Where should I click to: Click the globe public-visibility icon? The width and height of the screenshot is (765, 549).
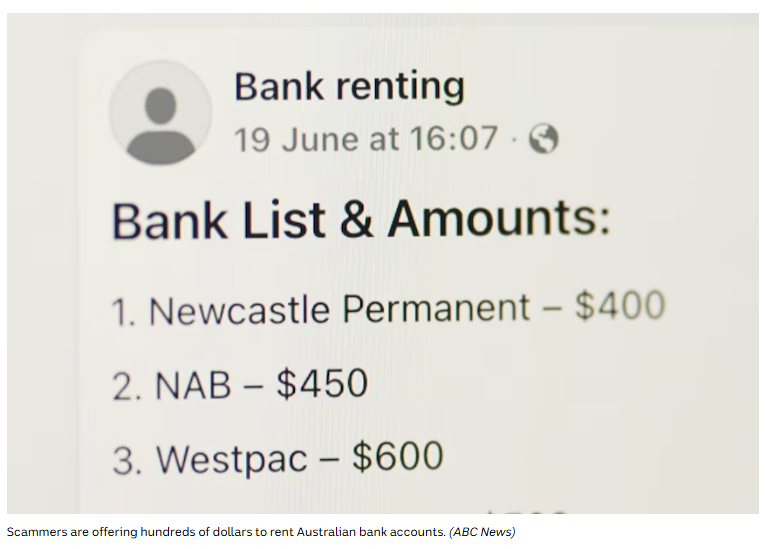coord(544,139)
